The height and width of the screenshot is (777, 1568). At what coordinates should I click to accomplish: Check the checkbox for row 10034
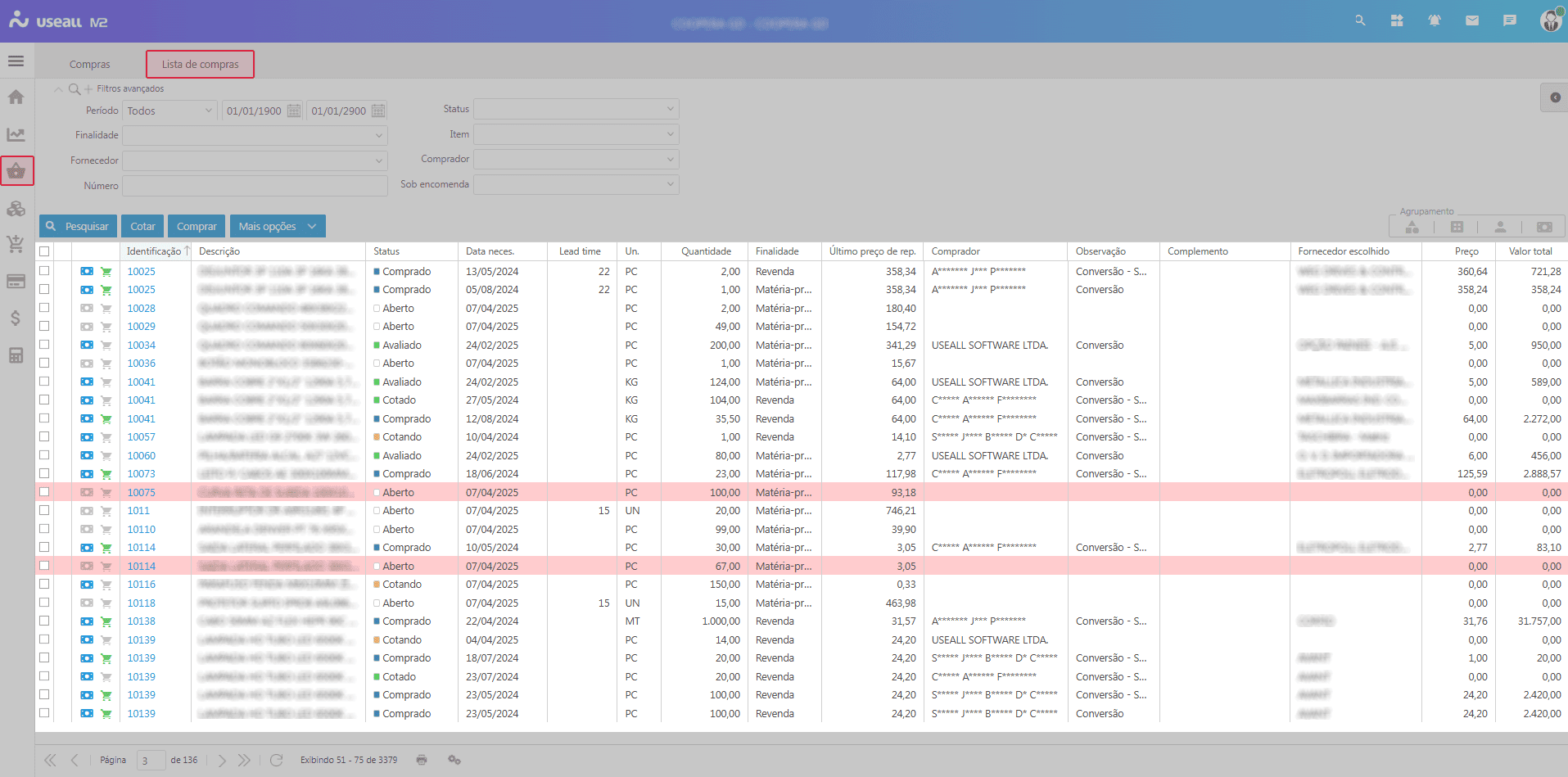[45, 344]
